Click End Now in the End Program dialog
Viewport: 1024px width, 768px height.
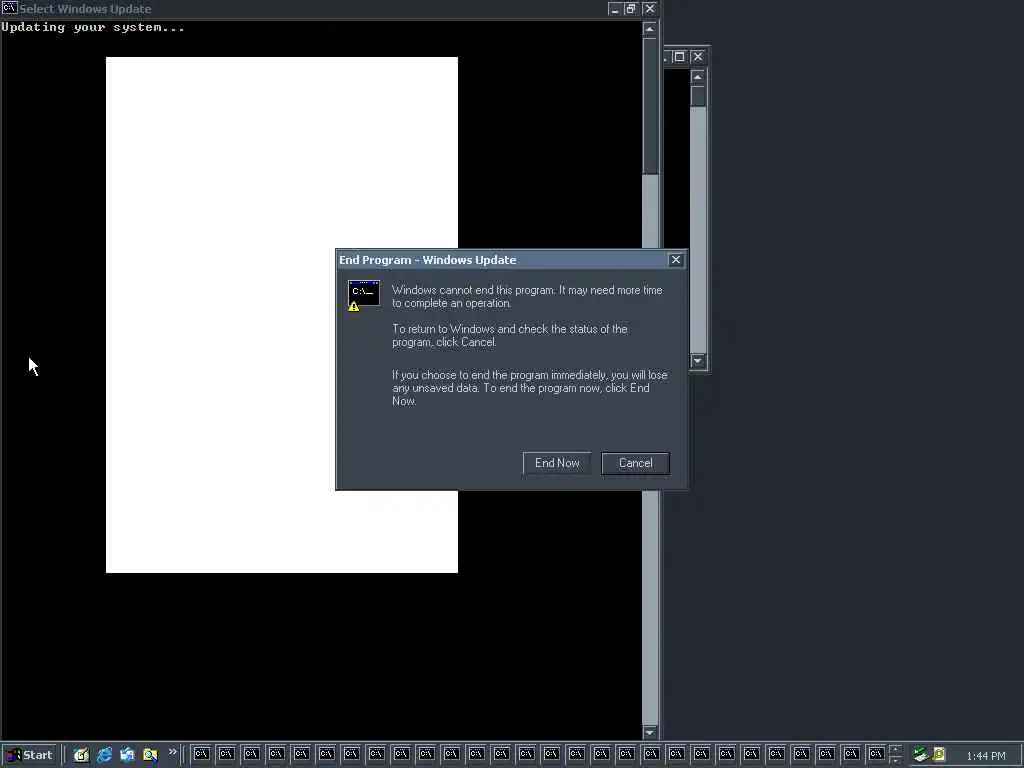pos(556,463)
